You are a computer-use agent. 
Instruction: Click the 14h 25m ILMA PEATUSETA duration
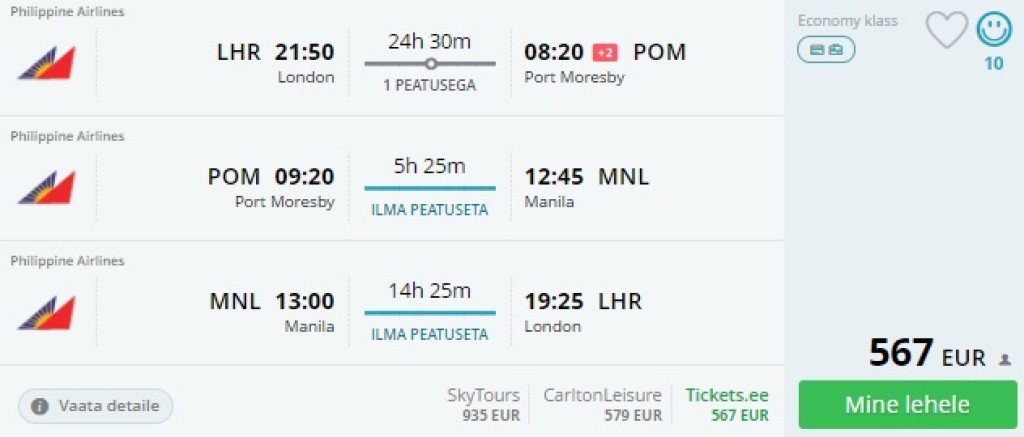pyautogui.click(x=430, y=312)
